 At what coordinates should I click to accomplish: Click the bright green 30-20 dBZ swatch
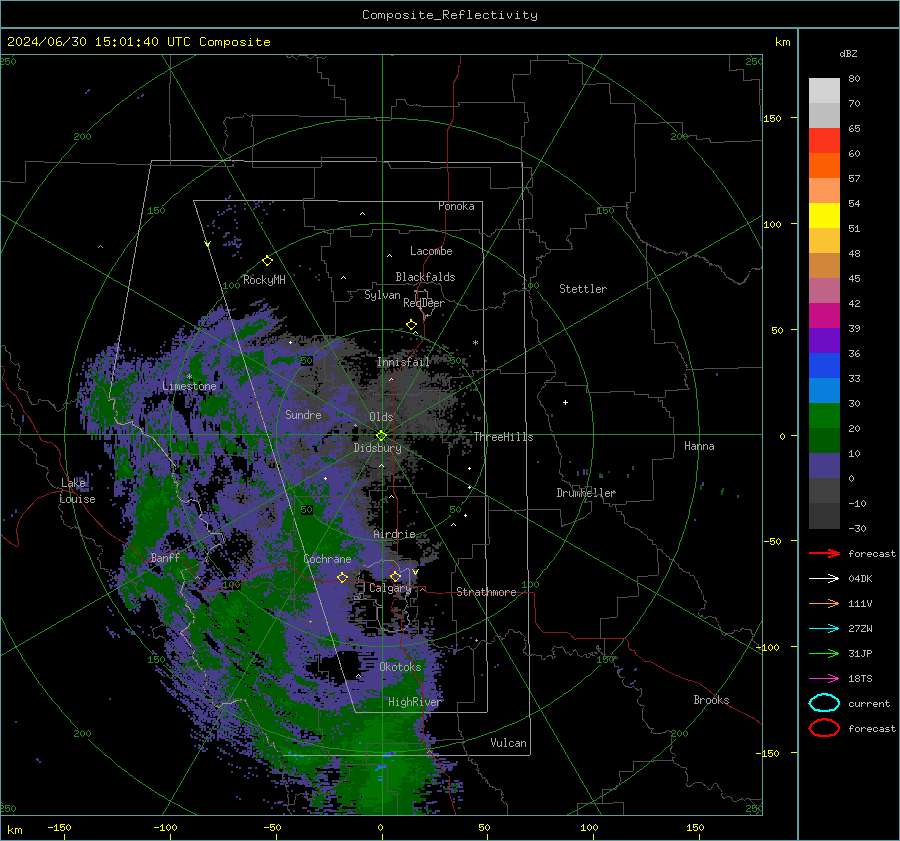[824, 415]
